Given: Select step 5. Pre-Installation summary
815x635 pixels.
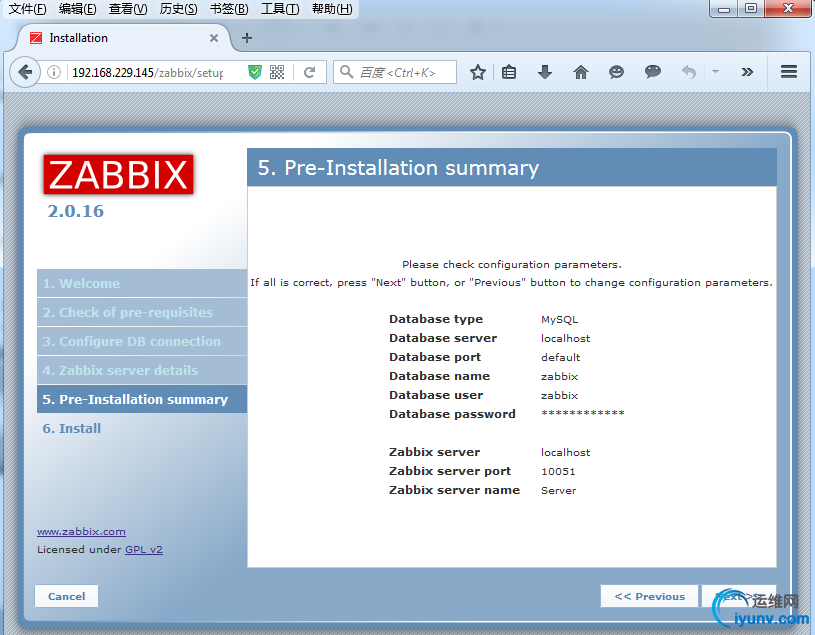Looking at the screenshot, I should (142, 399).
